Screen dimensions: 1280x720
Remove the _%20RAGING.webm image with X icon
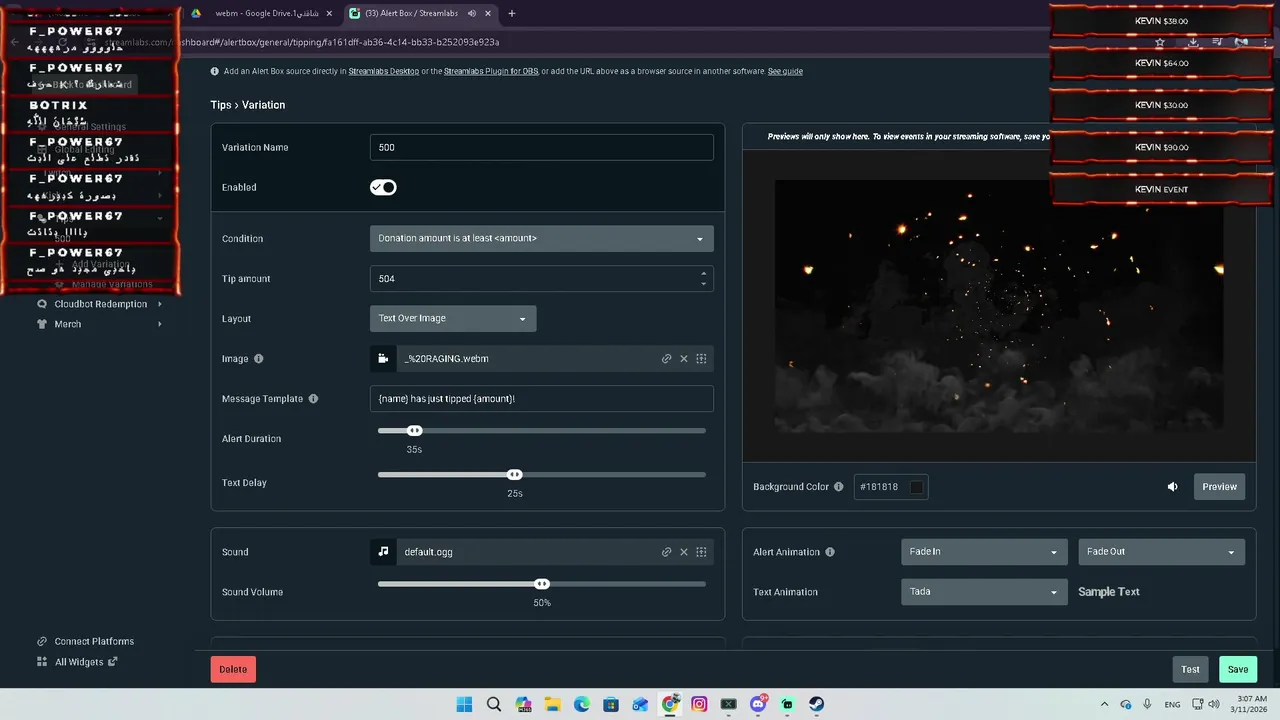pyautogui.click(x=684, y=359)
